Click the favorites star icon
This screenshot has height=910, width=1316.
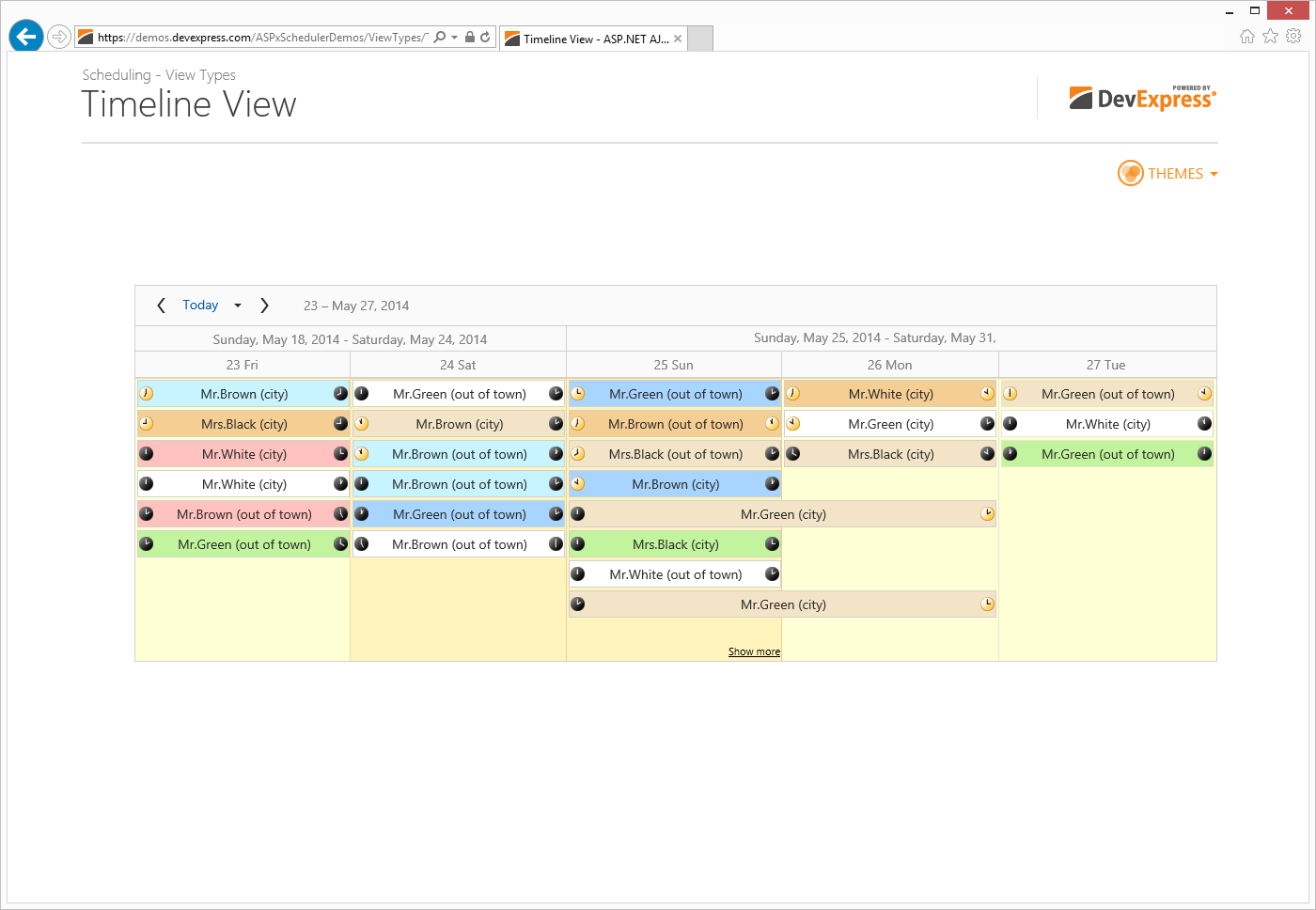pyautogui.click(x=1270, y=37)
